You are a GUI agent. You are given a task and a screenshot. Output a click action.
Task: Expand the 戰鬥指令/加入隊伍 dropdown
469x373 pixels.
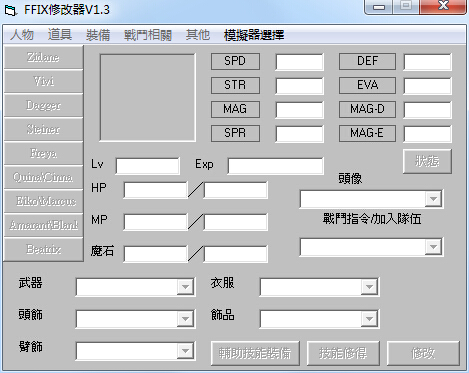[433, 247]
